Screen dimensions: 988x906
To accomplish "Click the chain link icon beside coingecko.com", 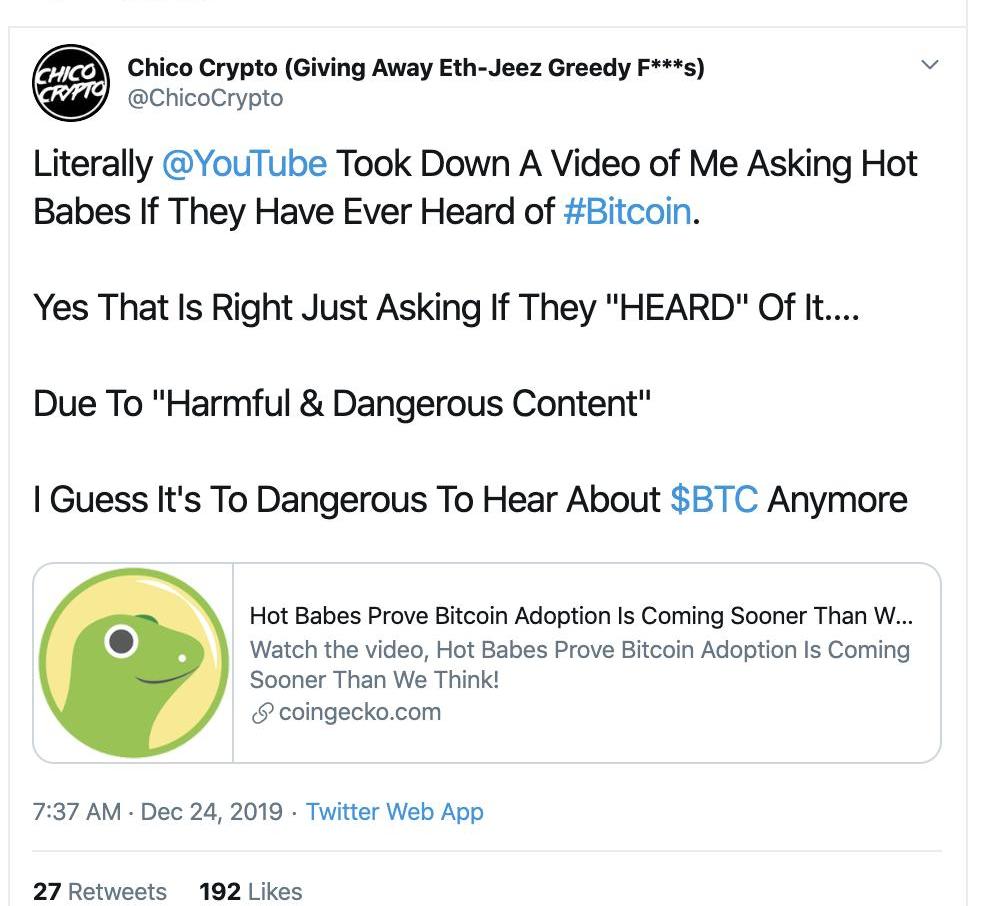I will [x=263, y=712].
